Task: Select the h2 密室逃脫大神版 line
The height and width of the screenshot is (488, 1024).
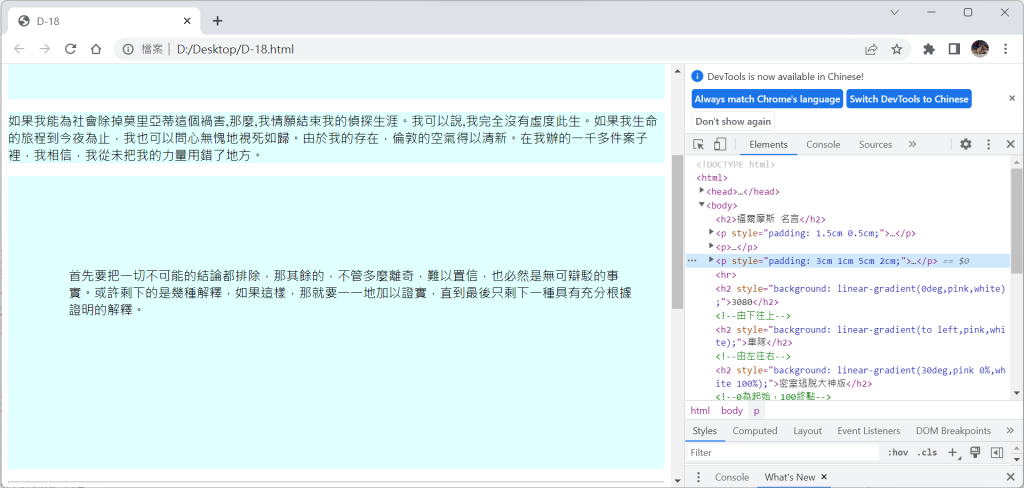Action: pos(860,376)
